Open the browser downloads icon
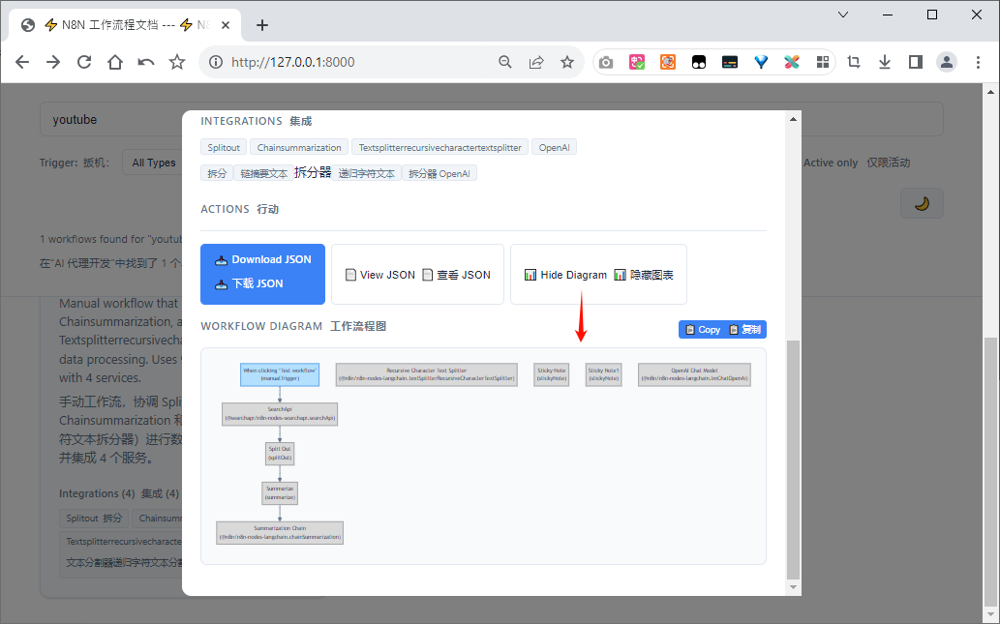Image resolution: width=1000 pixels, height=624 pixels. click(x=884, y=62)
